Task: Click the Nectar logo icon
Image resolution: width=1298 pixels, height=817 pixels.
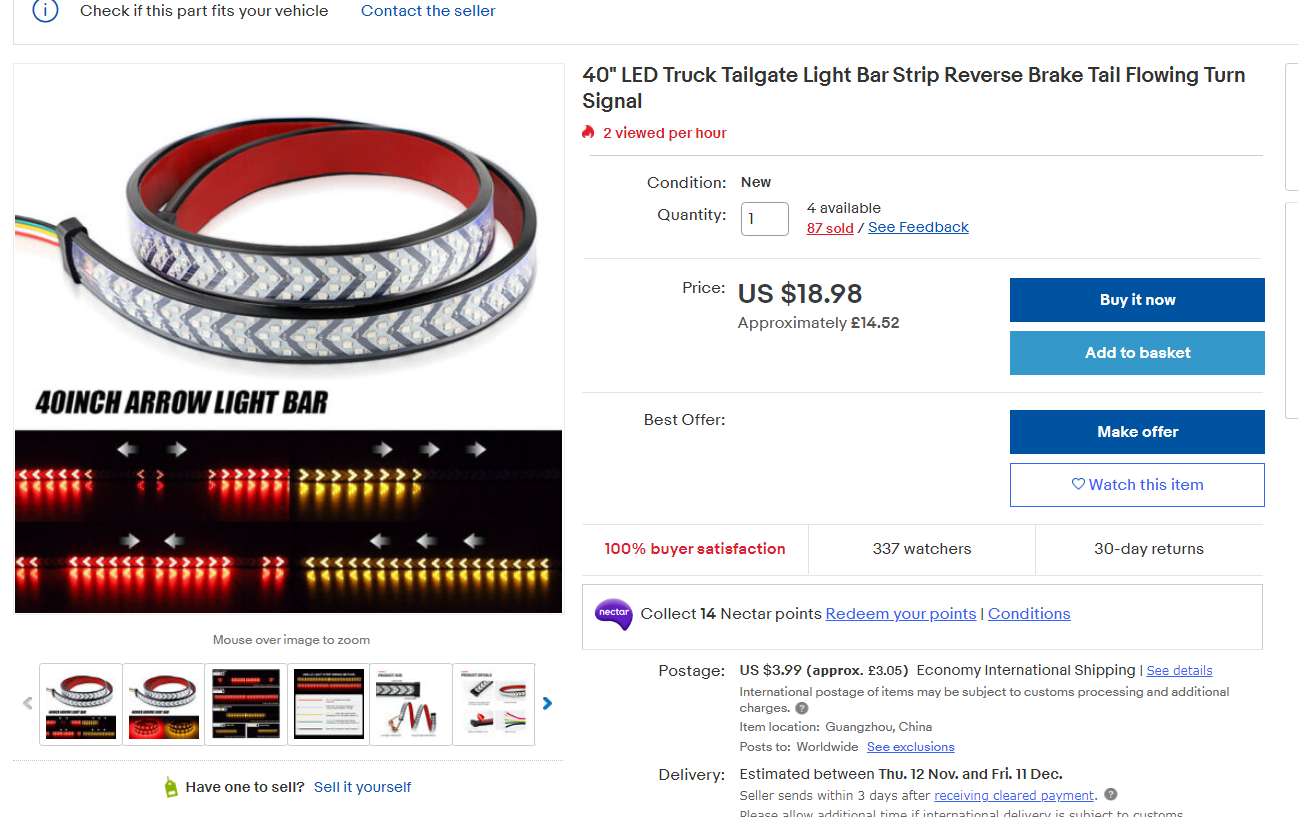Action: [613, 614]
